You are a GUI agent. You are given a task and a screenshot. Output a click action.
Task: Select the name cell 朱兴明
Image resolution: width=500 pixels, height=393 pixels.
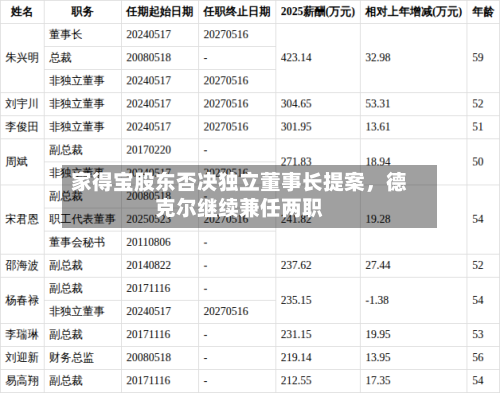click(22, 58)
